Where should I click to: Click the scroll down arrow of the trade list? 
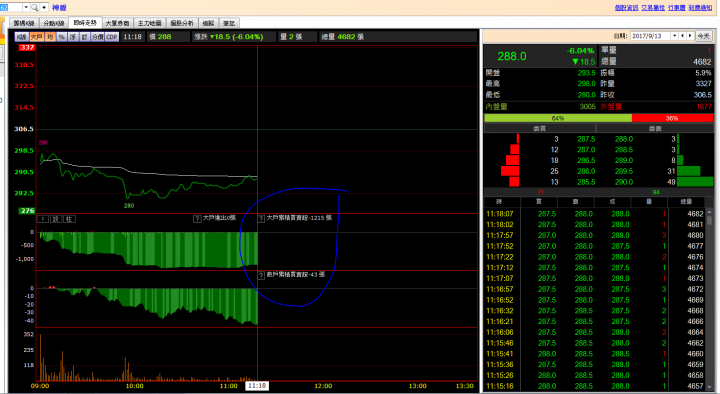coord(709,387)
